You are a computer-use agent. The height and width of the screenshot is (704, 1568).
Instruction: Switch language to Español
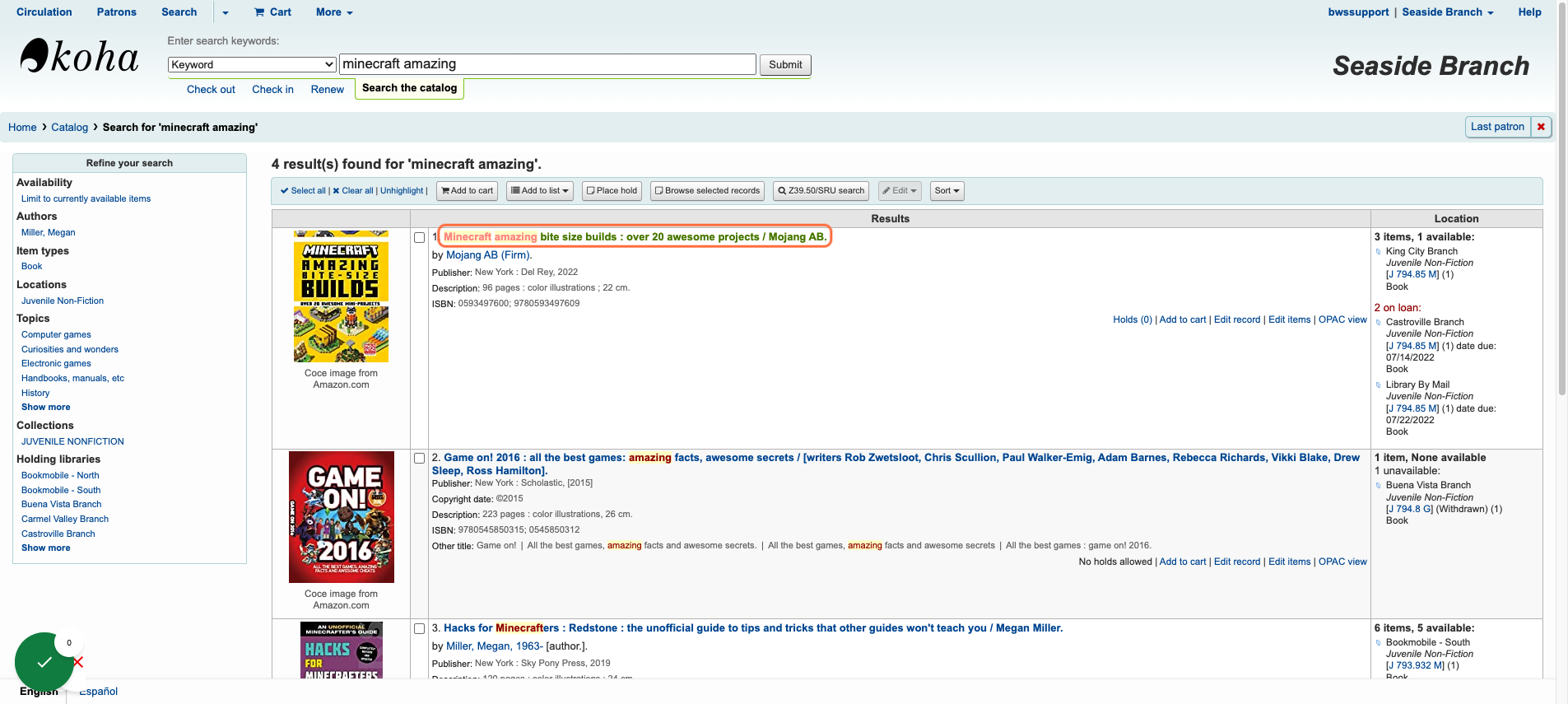click(x=99, y=692)
